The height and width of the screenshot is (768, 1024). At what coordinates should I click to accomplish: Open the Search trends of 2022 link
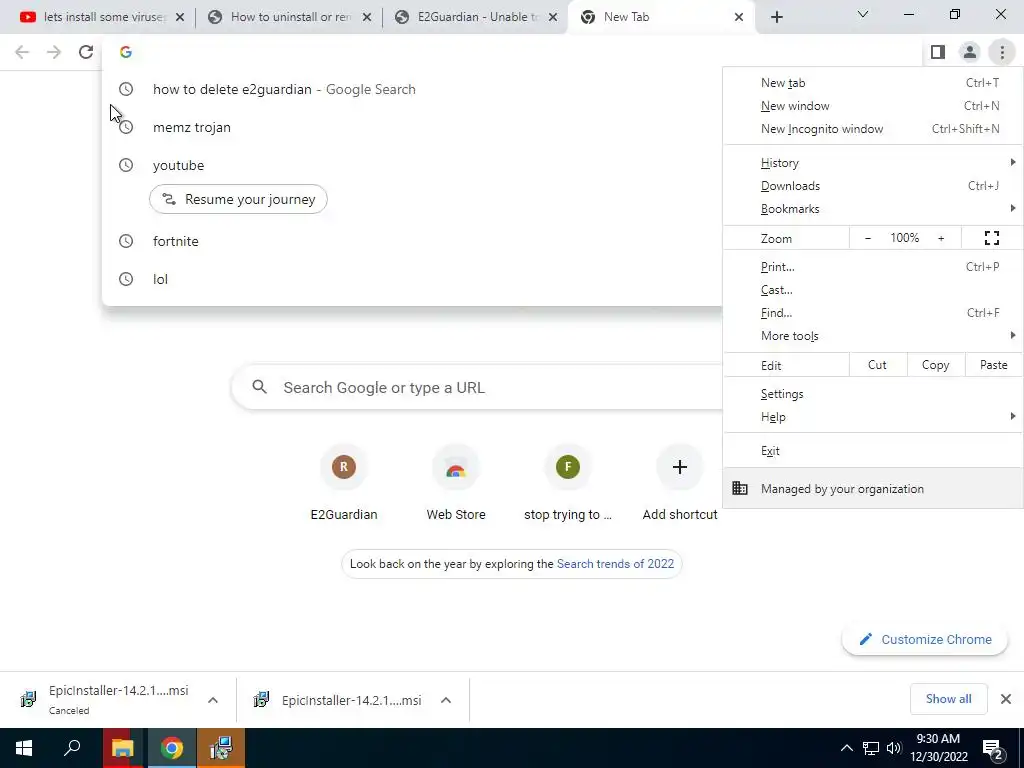(x=615, y=564)
